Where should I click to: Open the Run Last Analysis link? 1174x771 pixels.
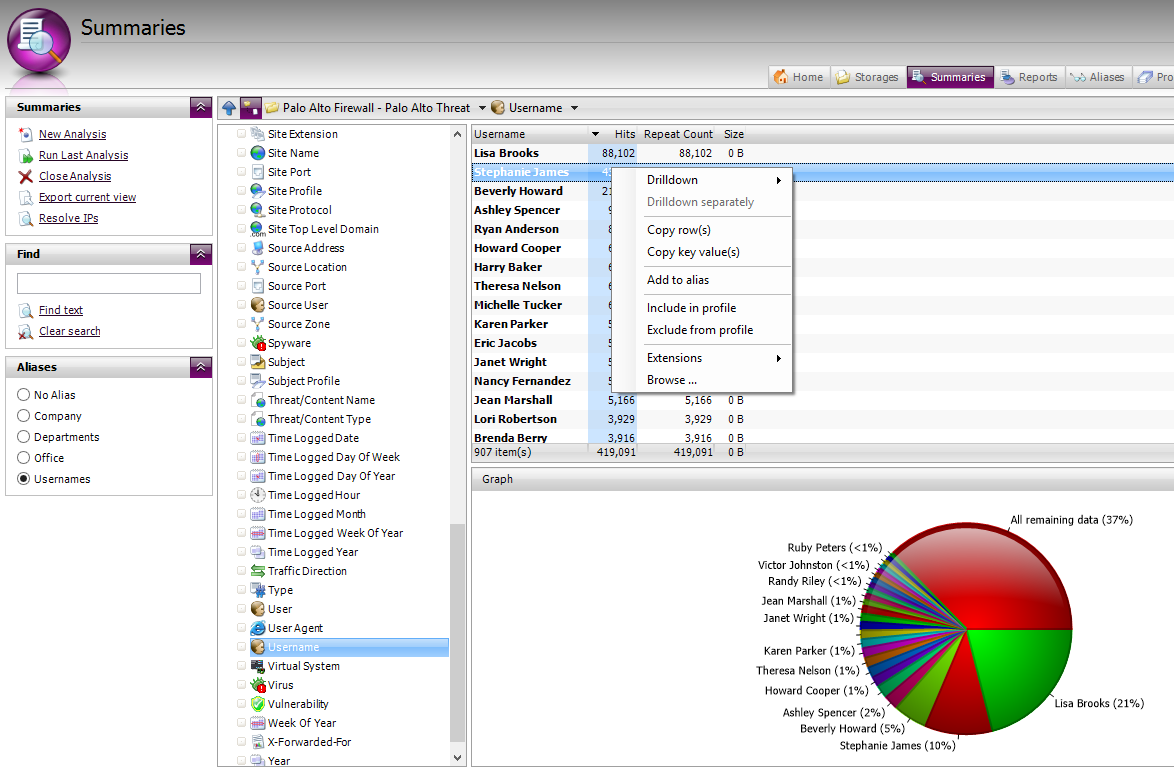click(83, 155)
